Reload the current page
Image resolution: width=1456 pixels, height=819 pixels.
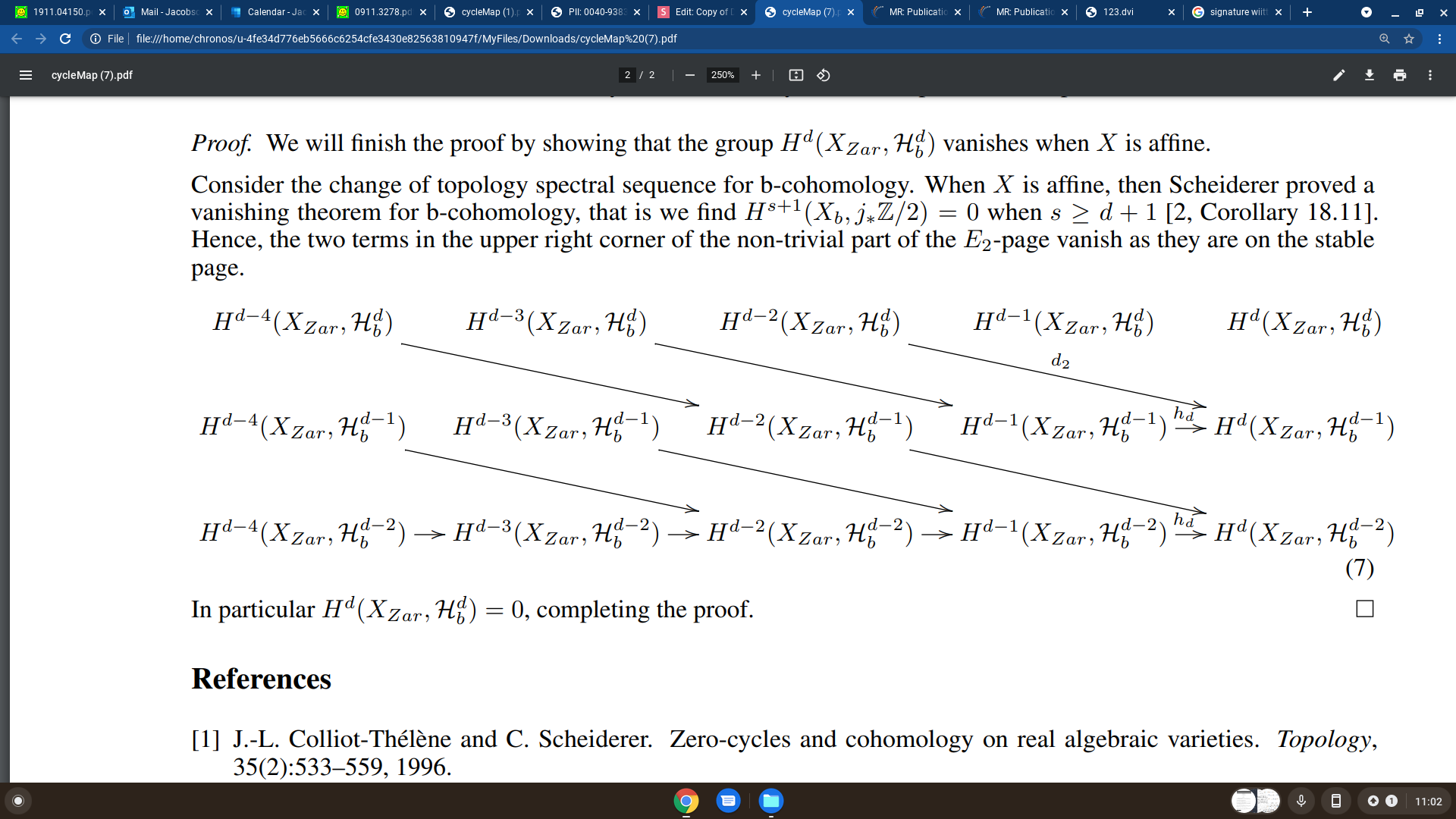65,39
